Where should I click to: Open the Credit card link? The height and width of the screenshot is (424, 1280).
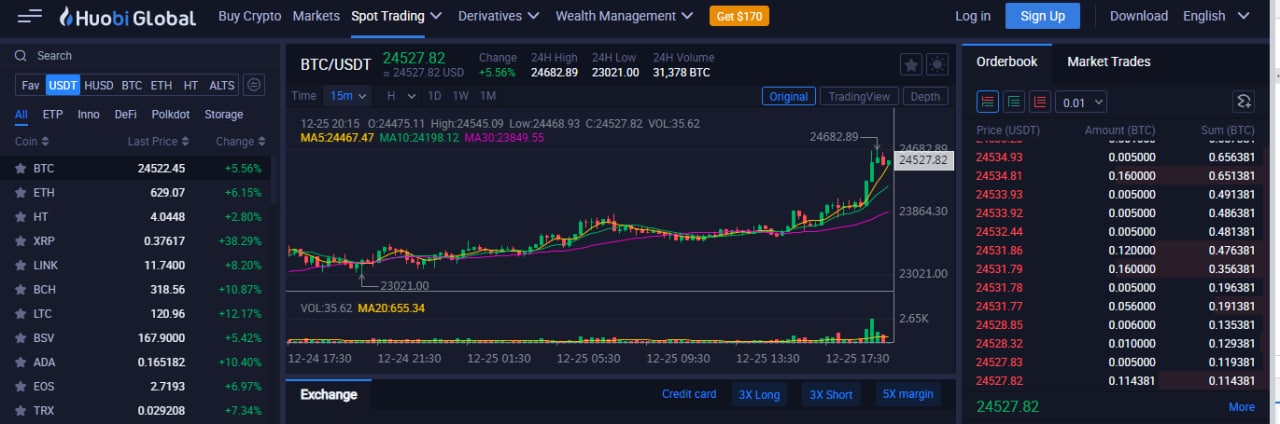point(689,394)
